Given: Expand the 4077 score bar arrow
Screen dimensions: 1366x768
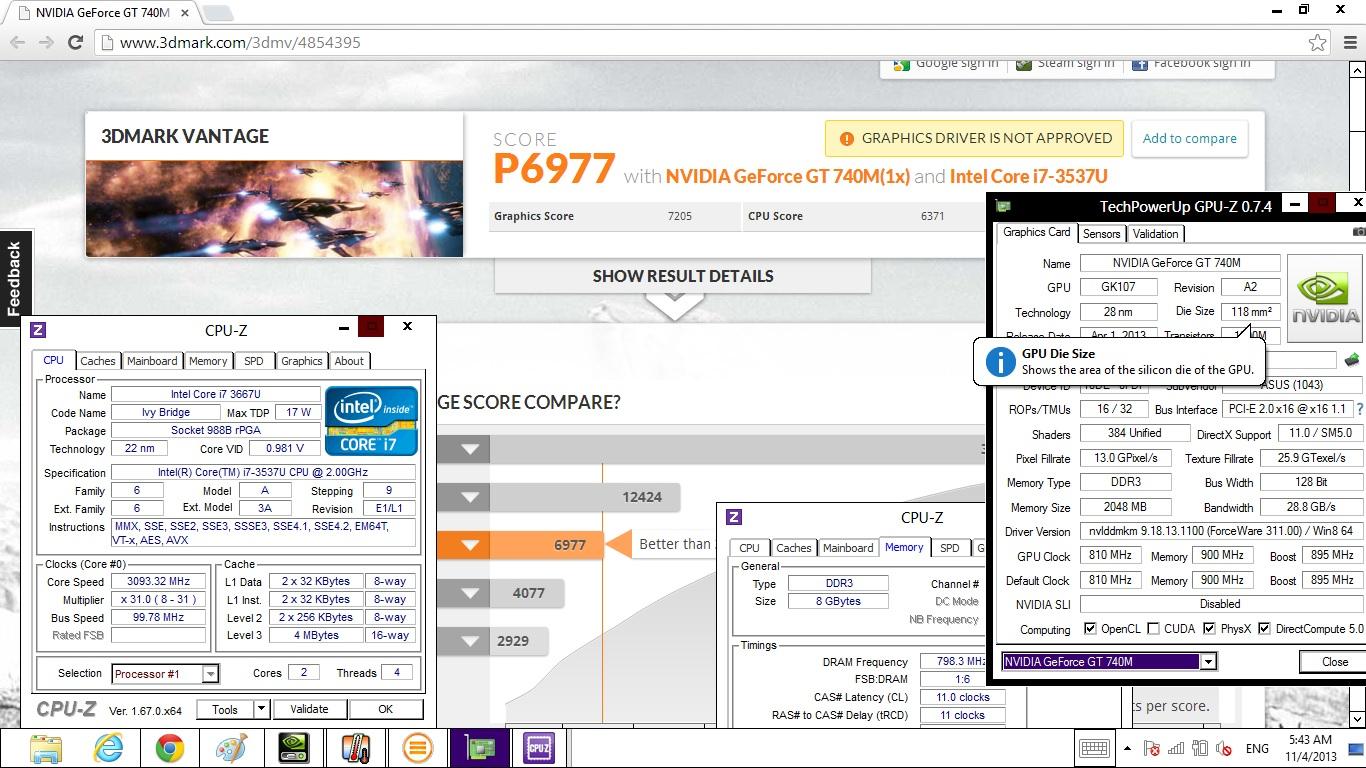Looking at the screenshot, I should click(469, 593).
